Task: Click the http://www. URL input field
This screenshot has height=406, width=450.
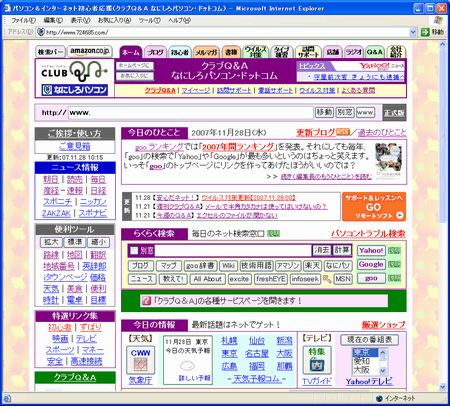Action: (191, 113)
